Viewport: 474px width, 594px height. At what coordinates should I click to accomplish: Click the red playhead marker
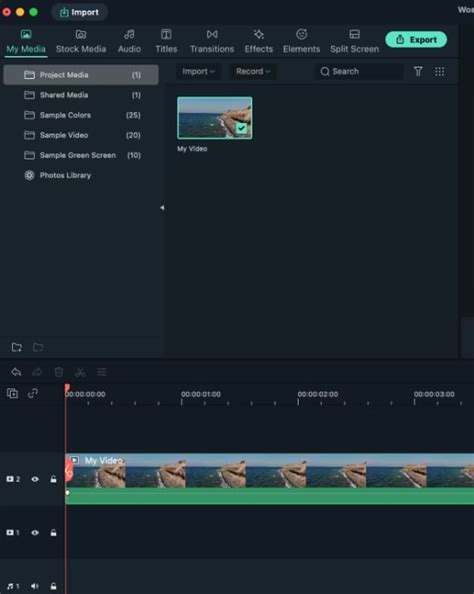67,388
